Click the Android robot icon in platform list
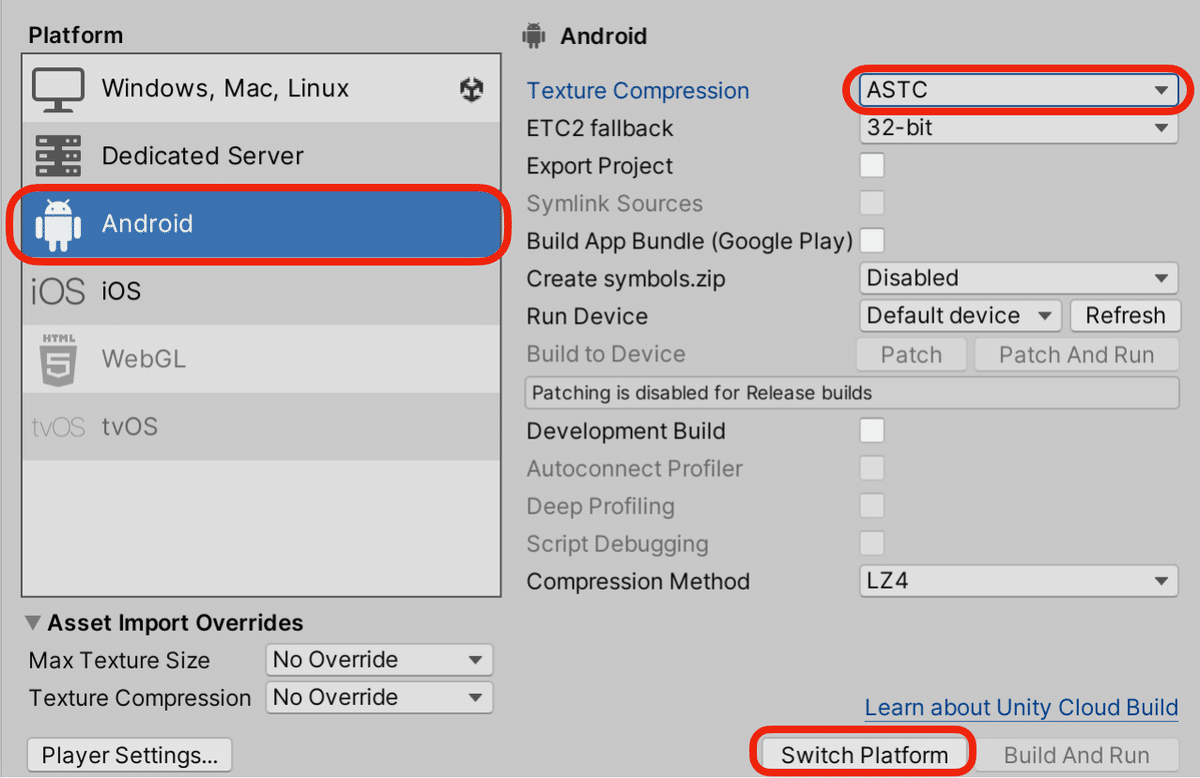The image size is (1200, 778). (58, 224)
